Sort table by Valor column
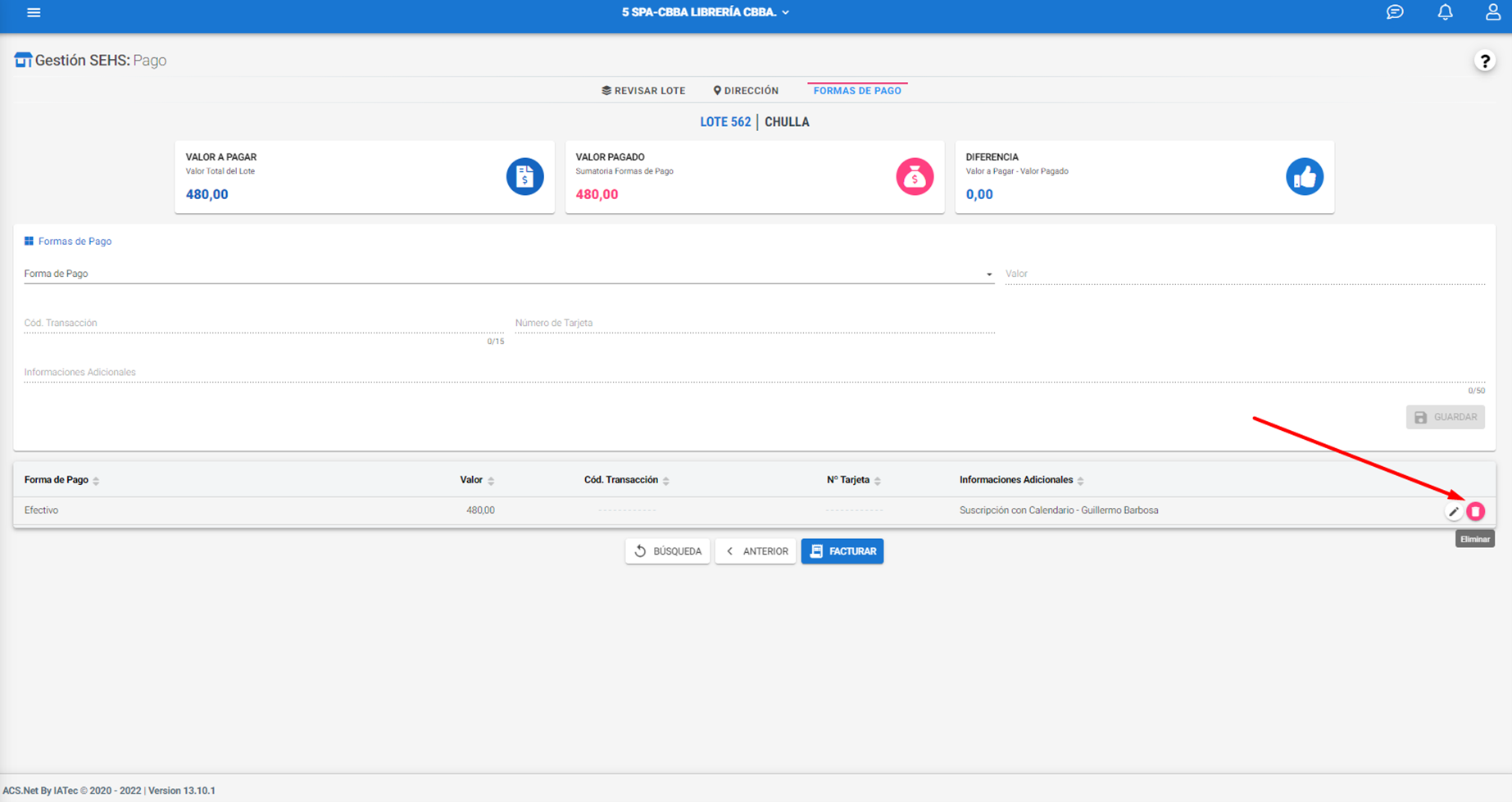This screenshot has width=1512, height=802. [477, 480]
